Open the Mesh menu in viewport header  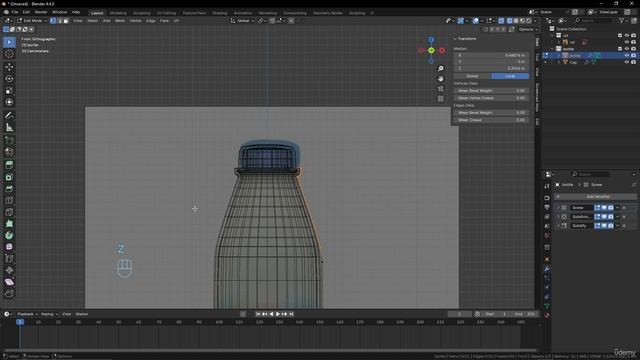pyautogui.click(x=120, y=20)
